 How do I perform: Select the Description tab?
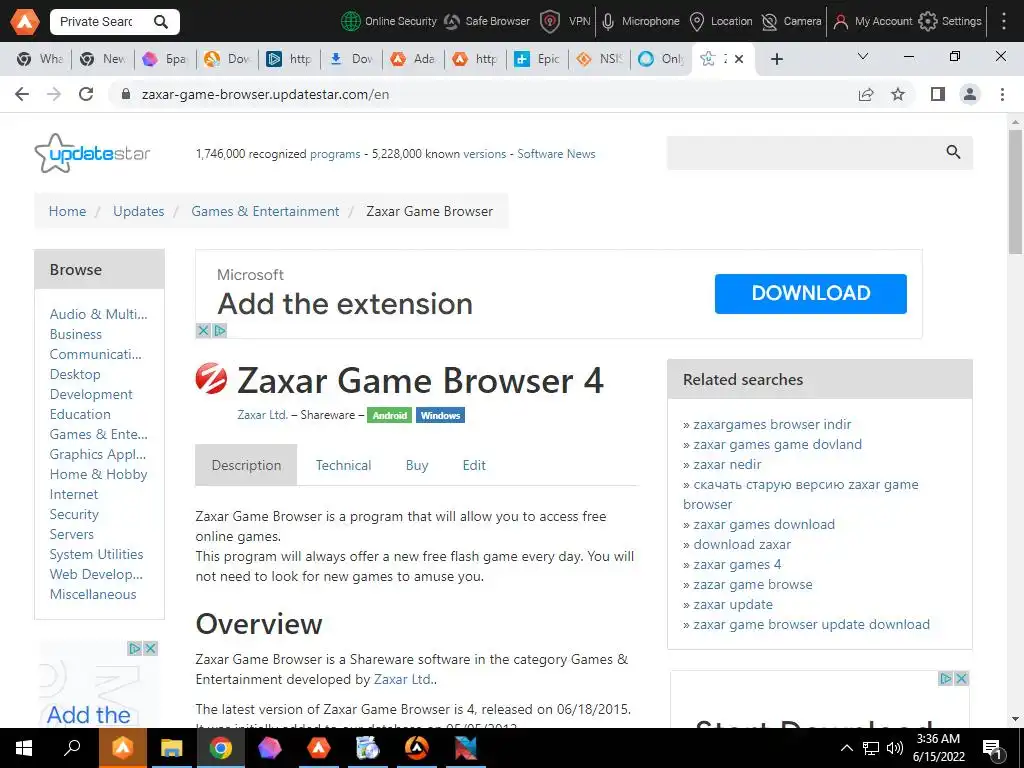246,465
